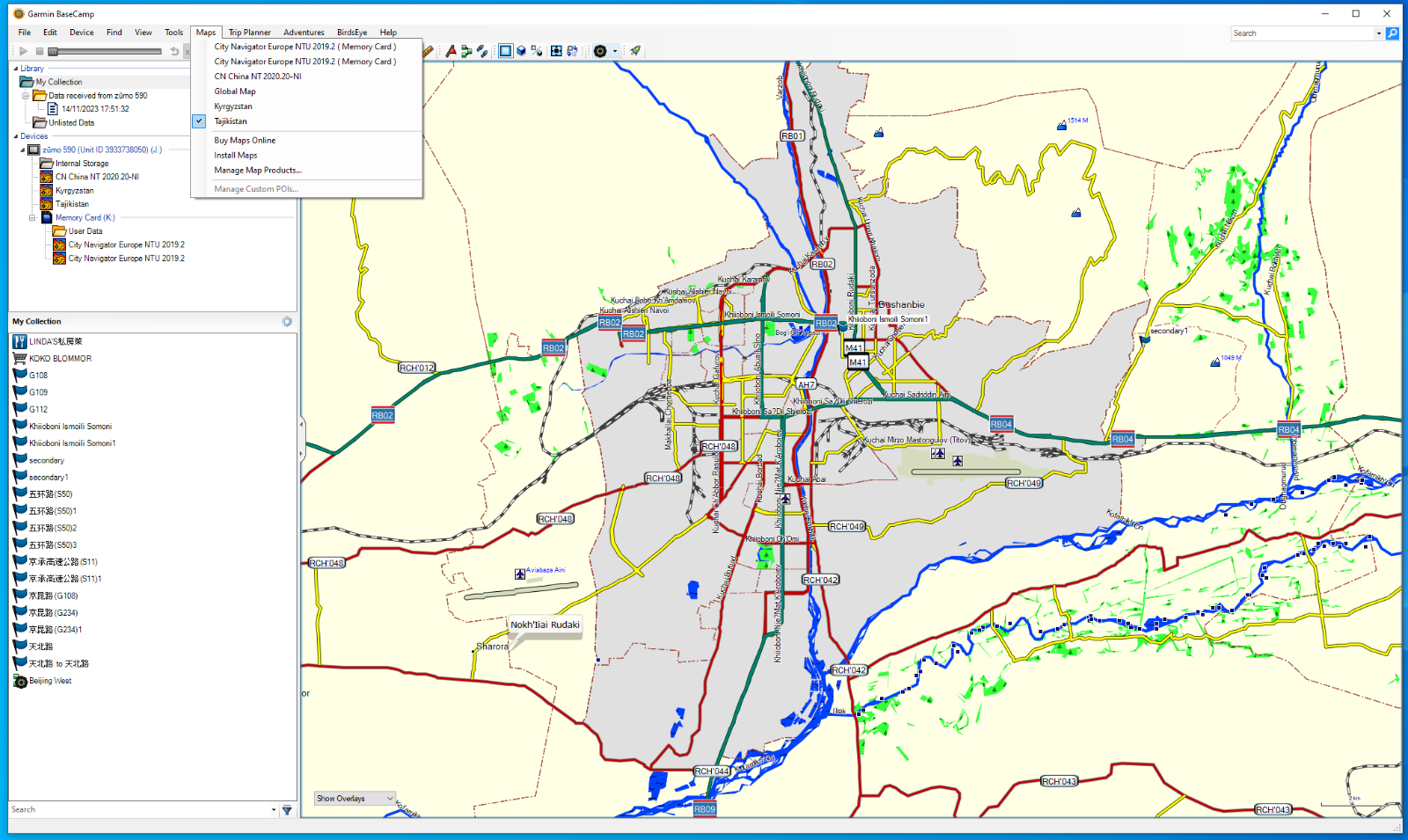Select the track footprints tool icon

point(482,51)
